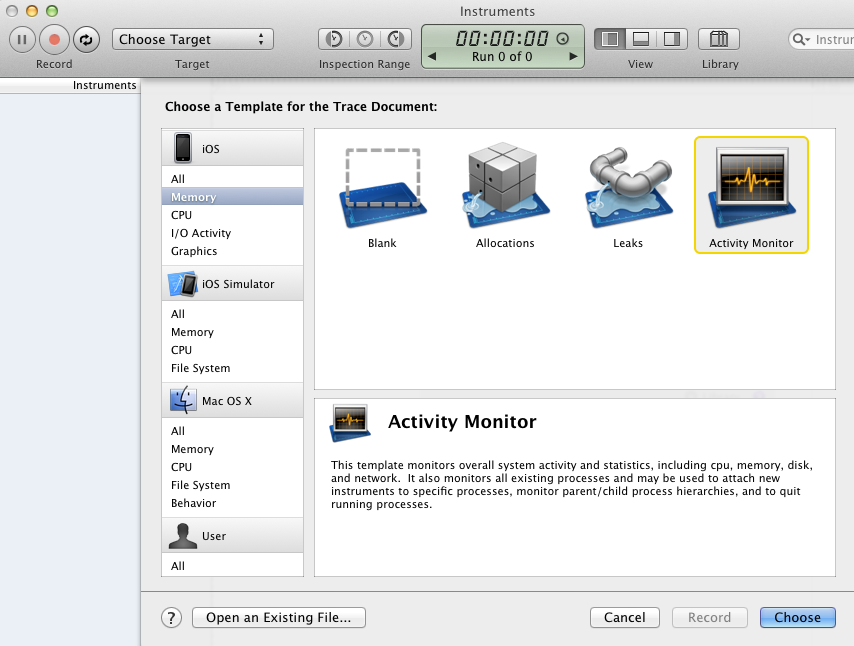
Task: Select Memory under iOS
Action: pyautogui.click(x=233, y=197)
